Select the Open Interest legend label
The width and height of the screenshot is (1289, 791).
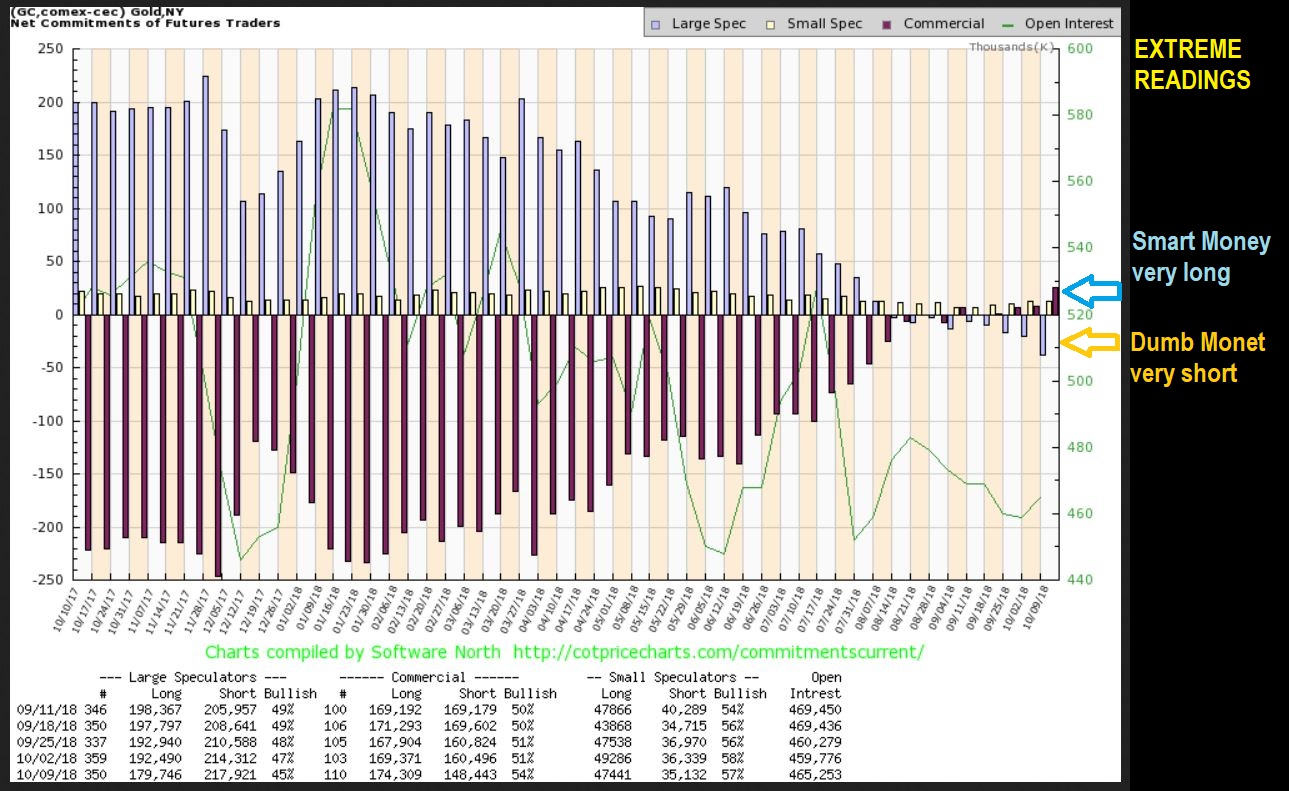tap(1068, 24)
